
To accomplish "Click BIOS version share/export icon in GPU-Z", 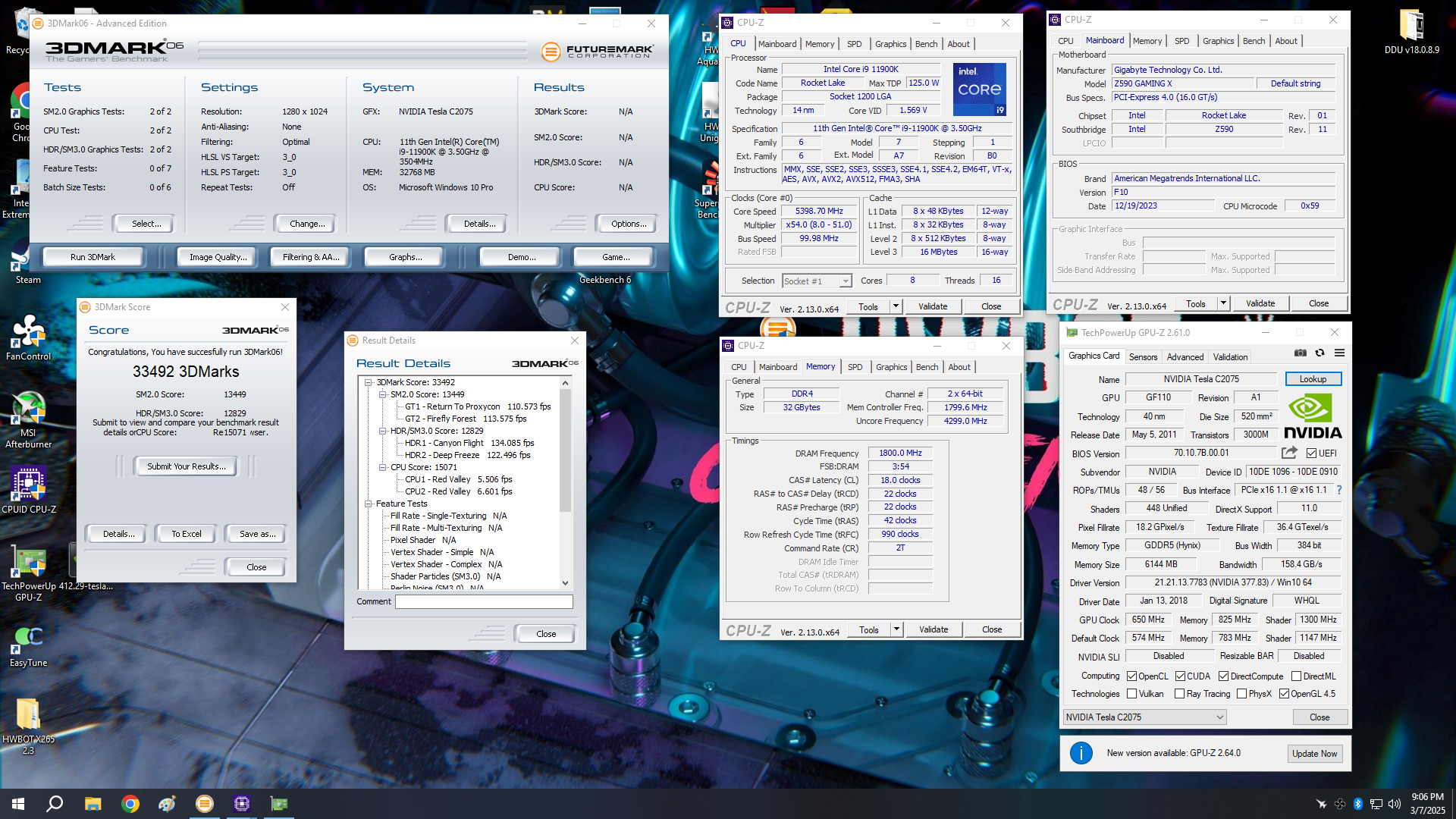I will 1289,453.
